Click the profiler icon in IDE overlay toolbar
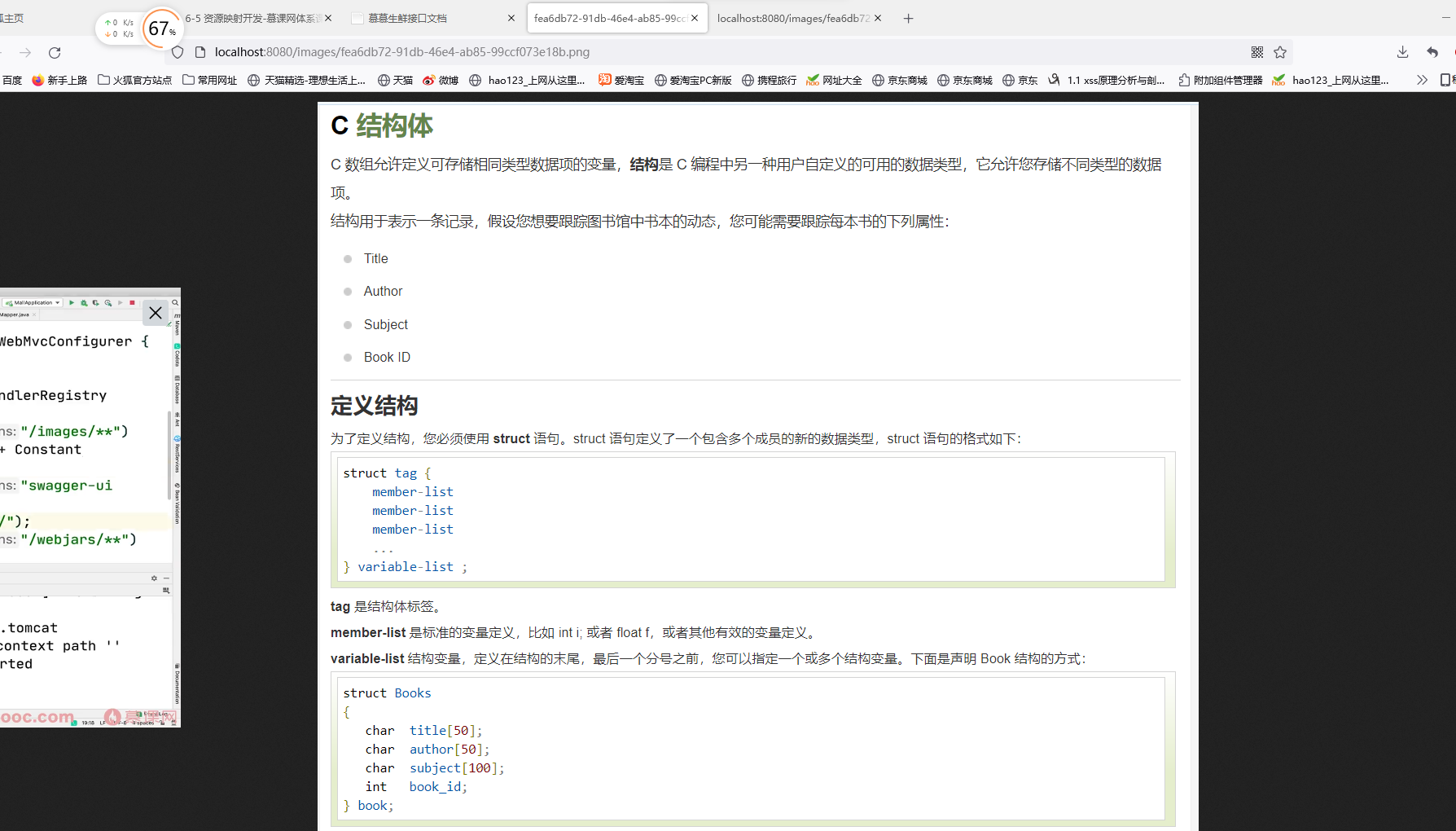 108,302
